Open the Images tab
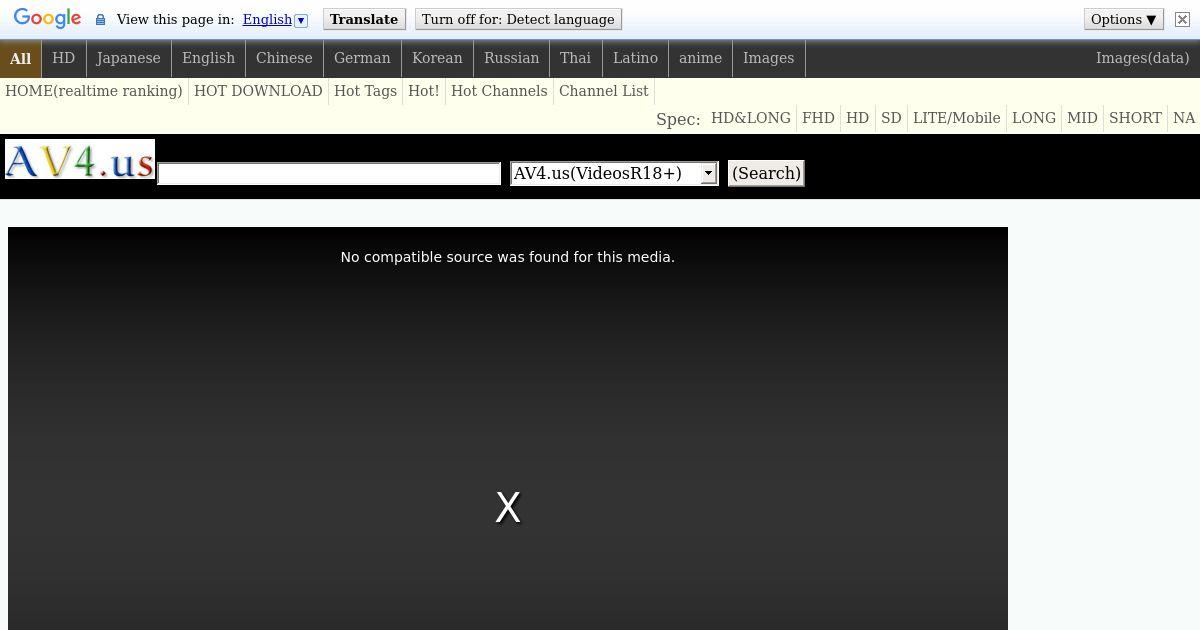Screen dimensions: 1200x630 (x=768, y=58)
